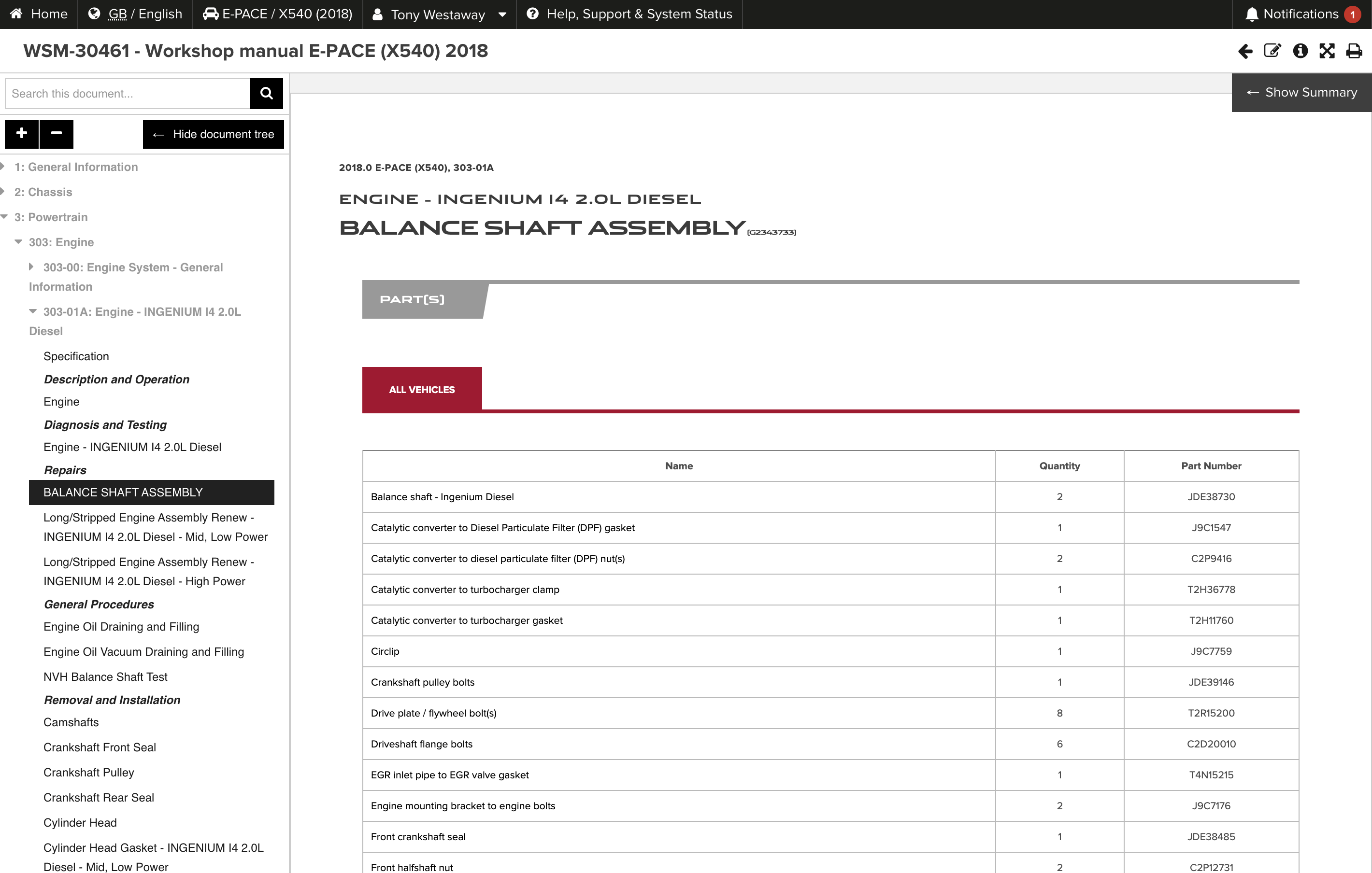Image resolution: width=1372 pixels, height=873 pixels.
Task: Open the E-PACE / X540 (2018) vehicle menu
Action: 277,14
